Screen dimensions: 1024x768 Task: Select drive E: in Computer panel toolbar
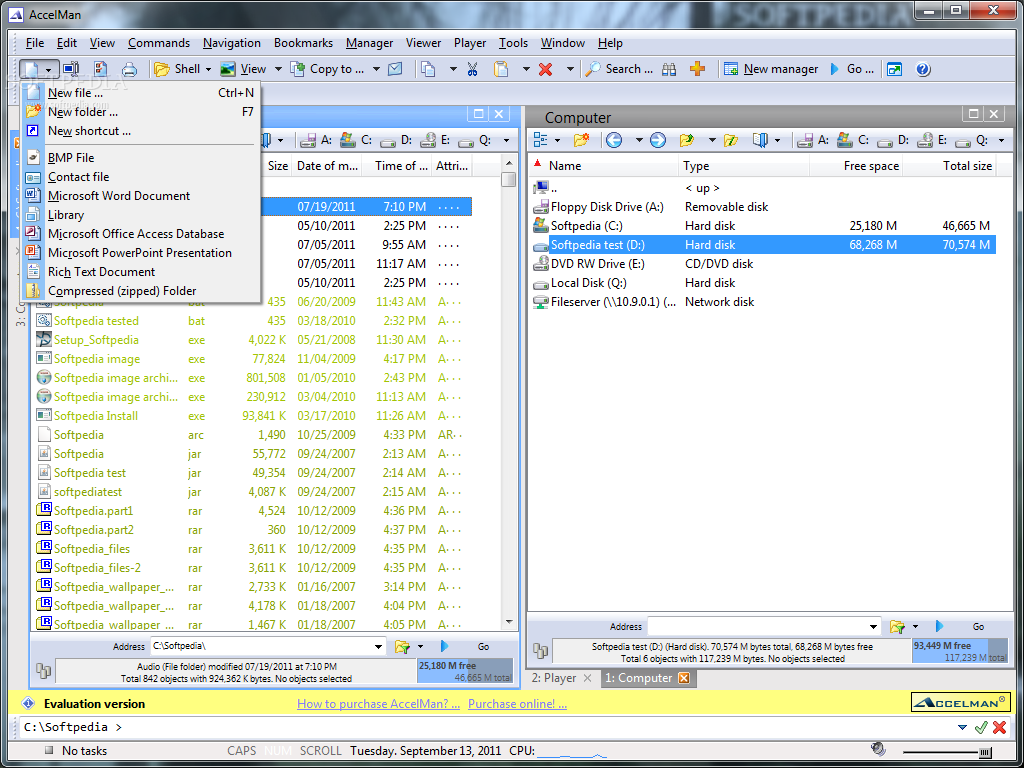932,140
